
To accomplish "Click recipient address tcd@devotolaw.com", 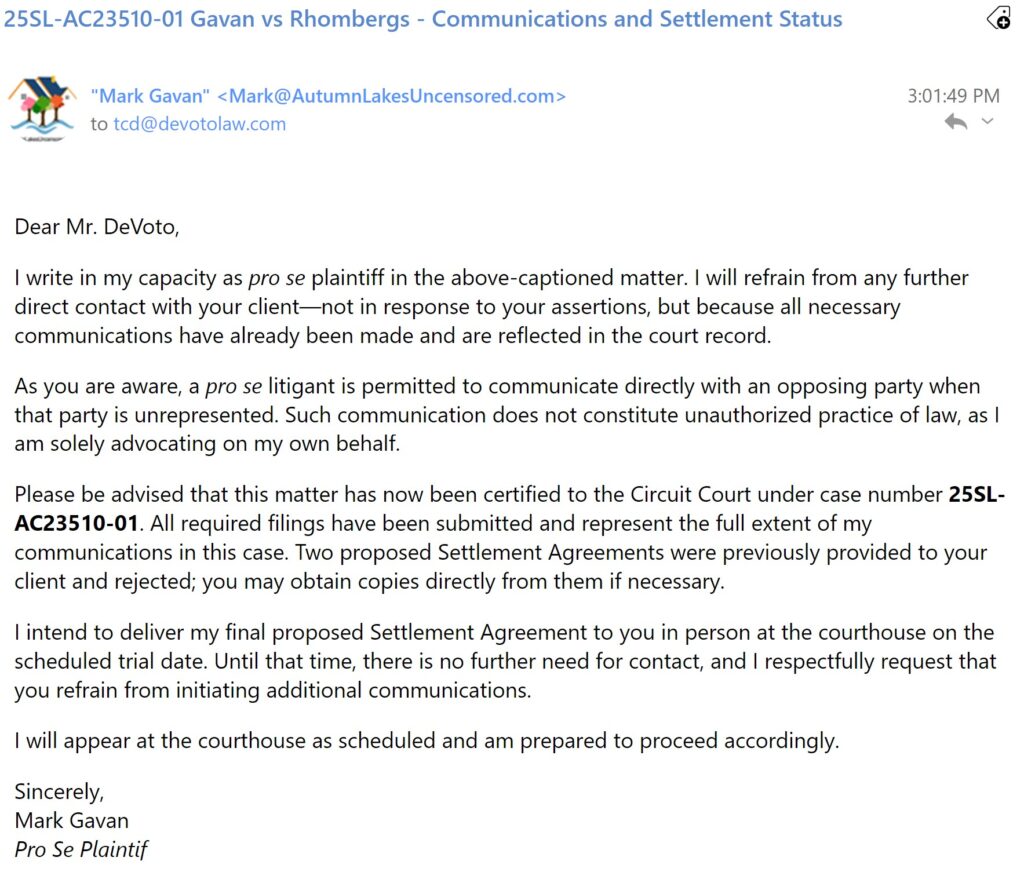I will (x=199, y=124).
